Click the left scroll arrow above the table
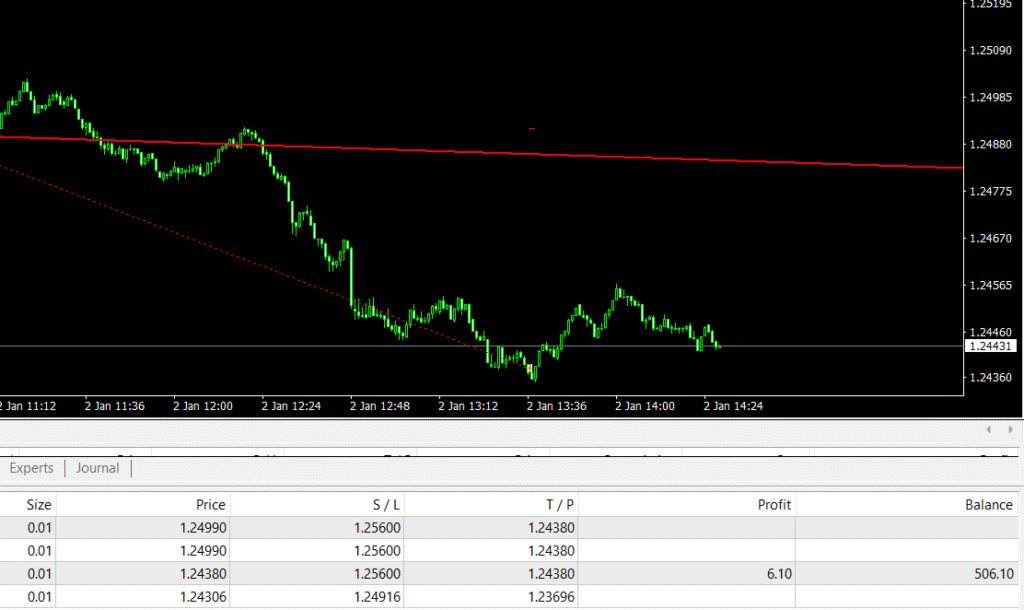Screen dimensions: 1024x610 point(988,429)
